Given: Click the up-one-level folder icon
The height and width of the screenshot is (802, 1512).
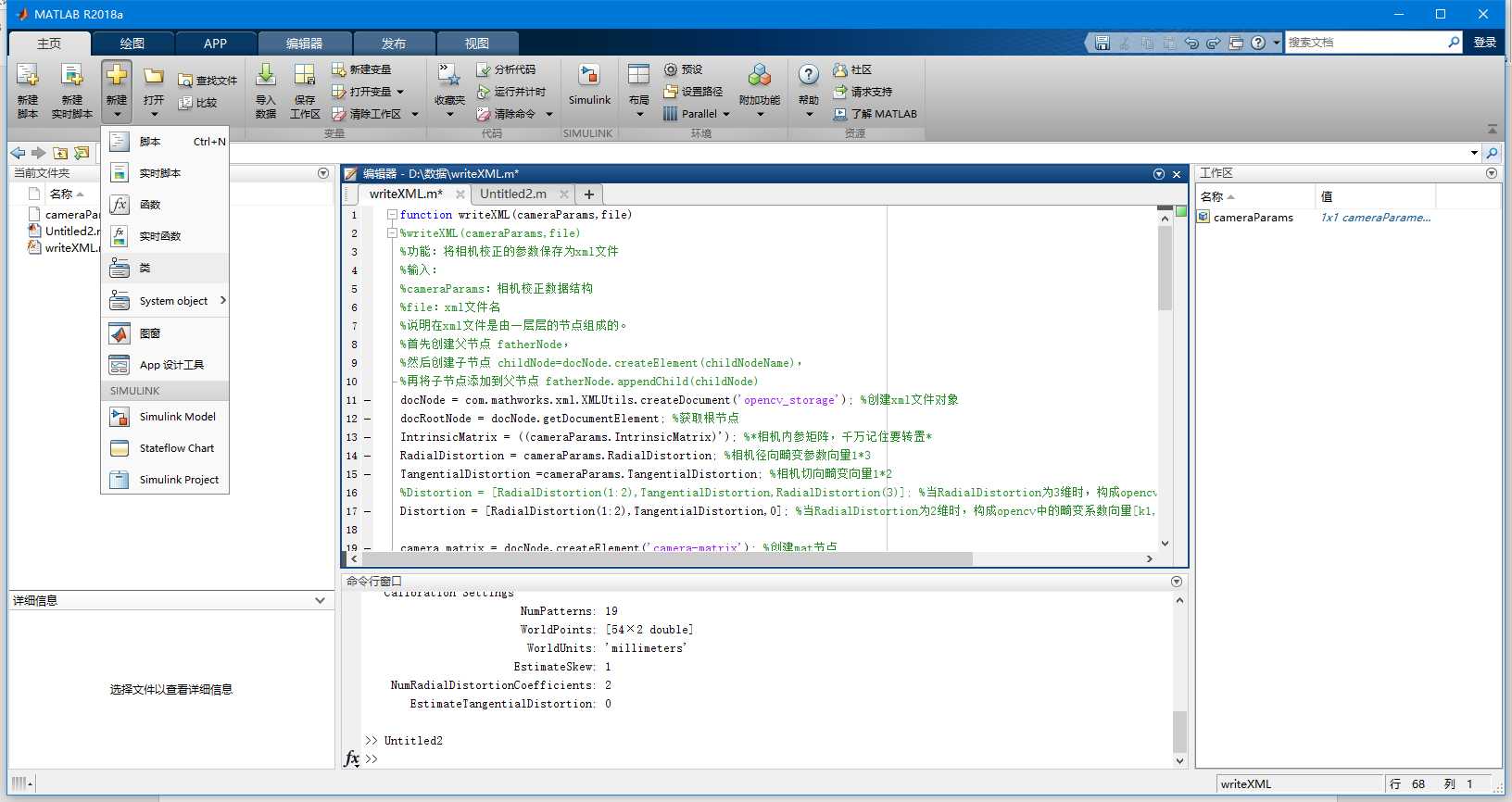Looking at the screenshot, I should (60, 153).
